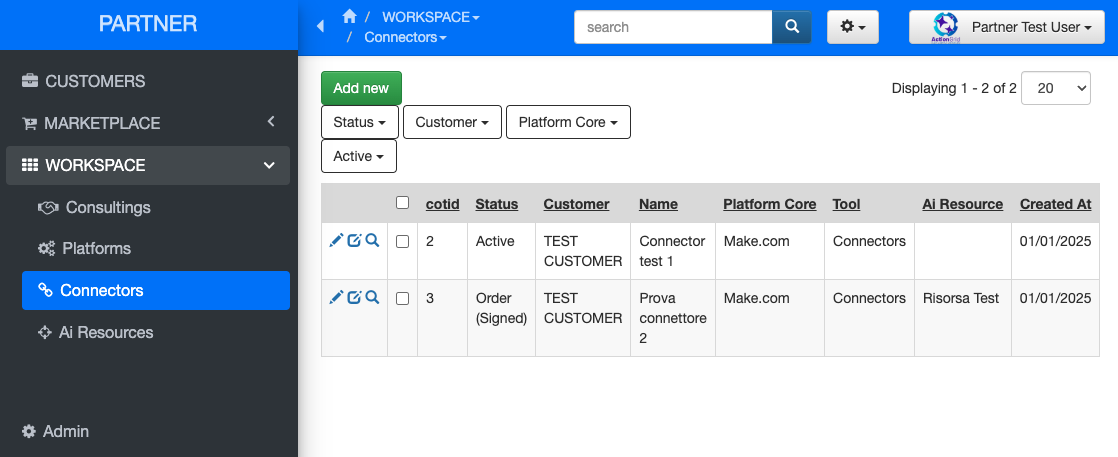Open the Active filter dropdown
This screenshot has height=457, width=1118.
coord(359,156)
